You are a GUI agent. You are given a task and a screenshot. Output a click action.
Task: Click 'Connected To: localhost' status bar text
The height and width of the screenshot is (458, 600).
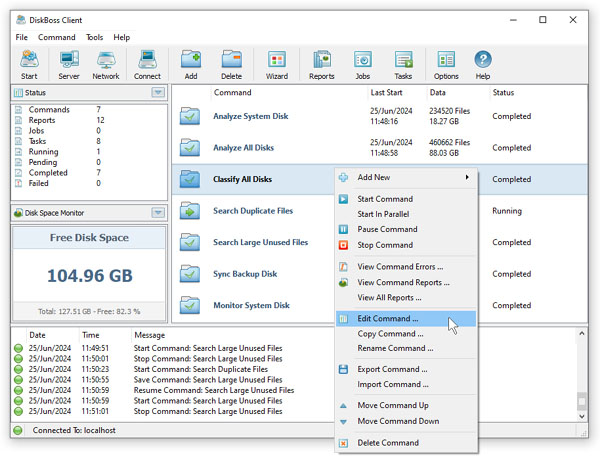pos(74,430)
